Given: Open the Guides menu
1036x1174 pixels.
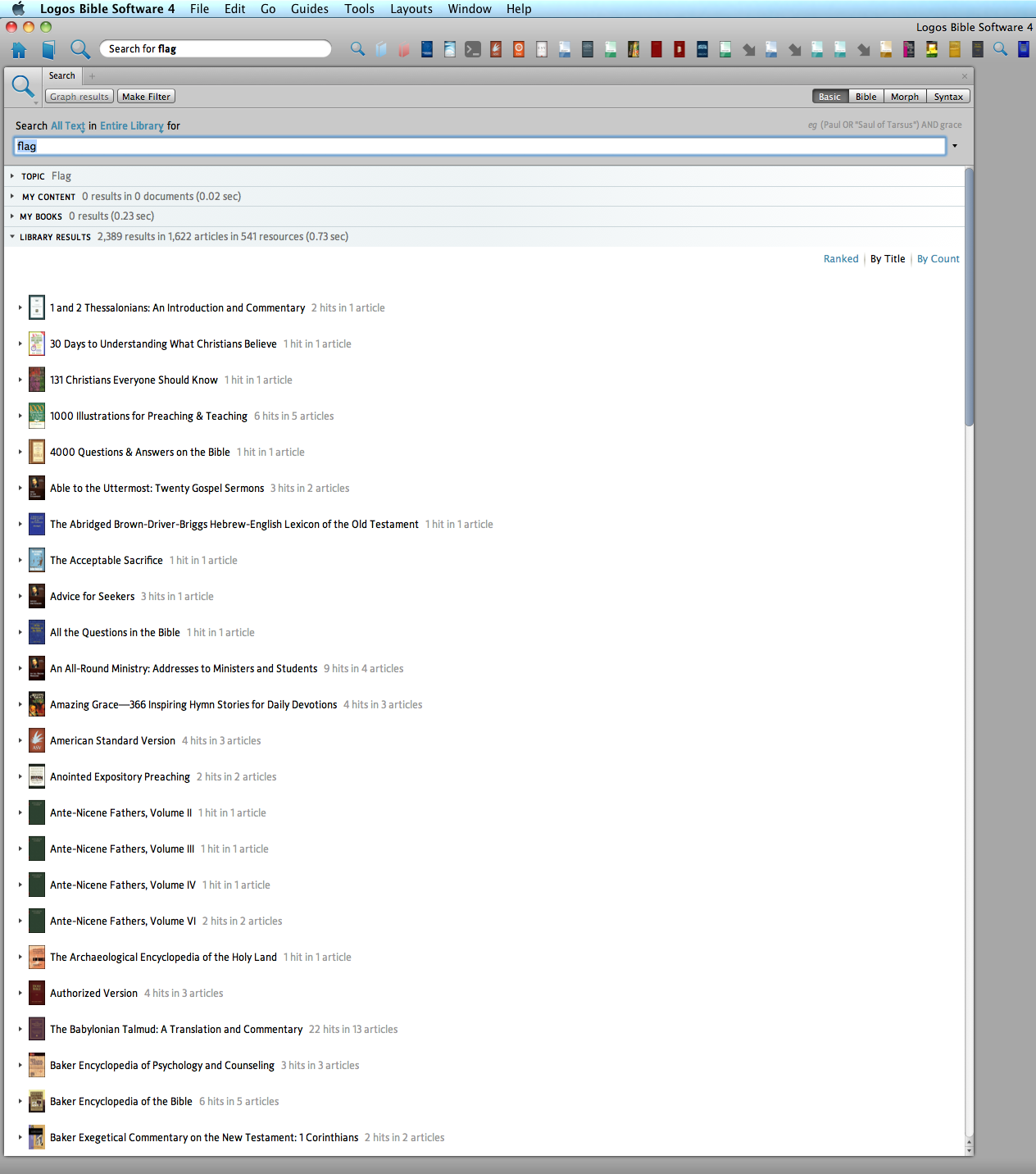Looking at the screenshot, I should (310, 9).
